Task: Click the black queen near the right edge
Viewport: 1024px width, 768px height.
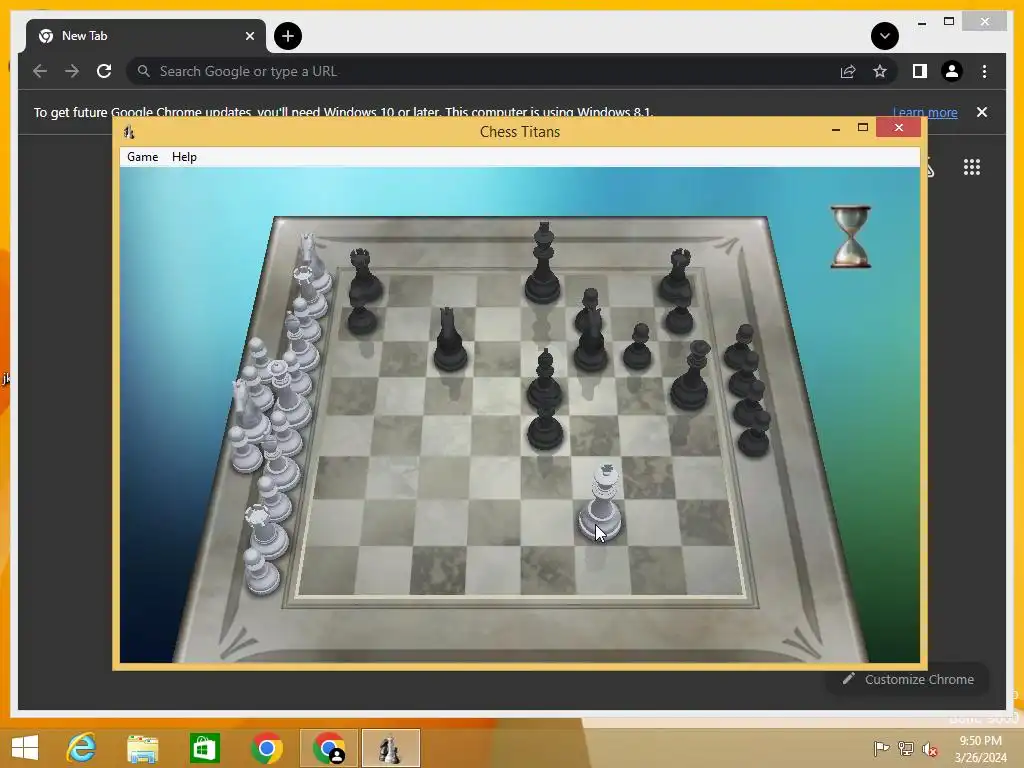Action: [x=691, y=376]
